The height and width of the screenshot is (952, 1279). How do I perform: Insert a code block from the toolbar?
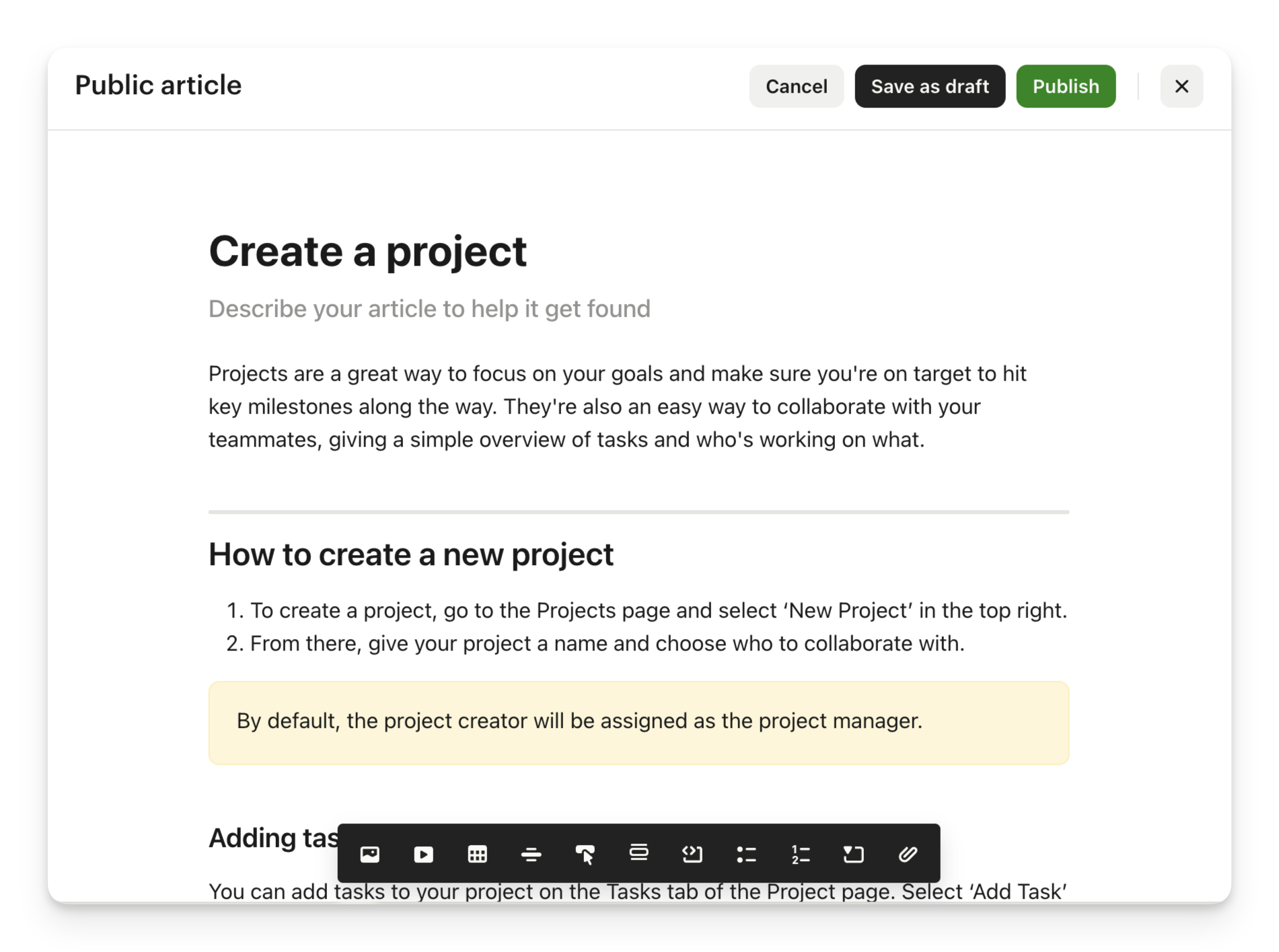692,854
